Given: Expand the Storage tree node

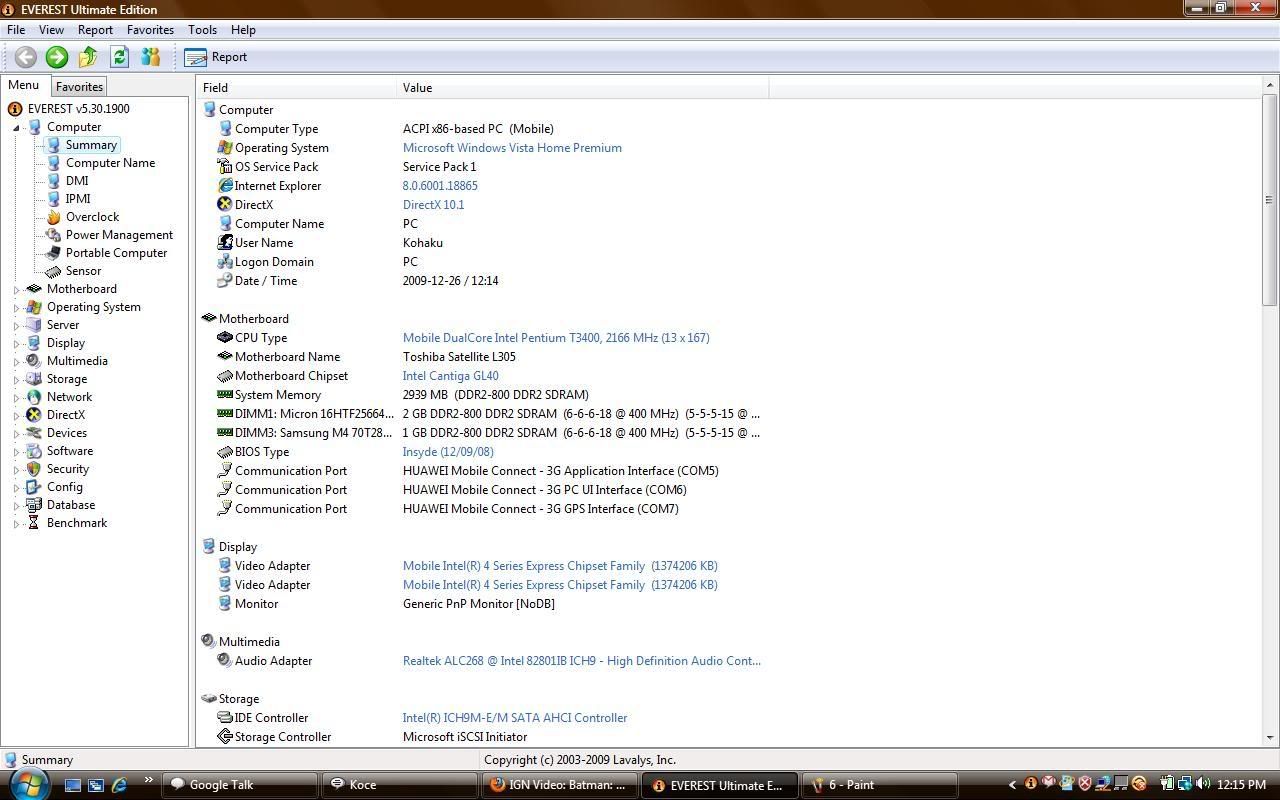Looking at the screenshot, I should [17, 380].
